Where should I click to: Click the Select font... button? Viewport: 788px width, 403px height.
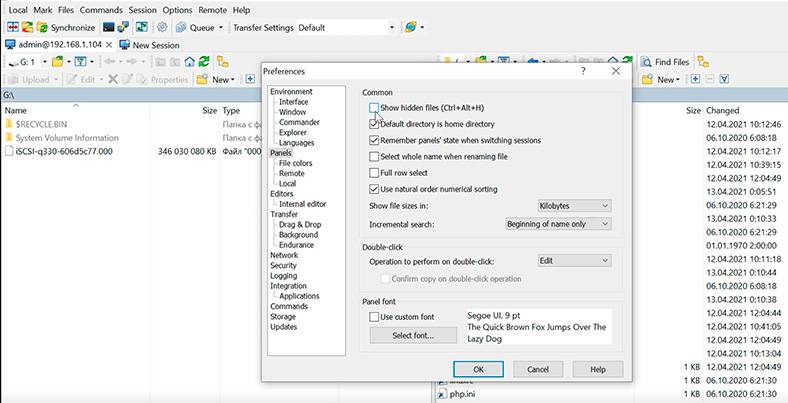[413, 335]
